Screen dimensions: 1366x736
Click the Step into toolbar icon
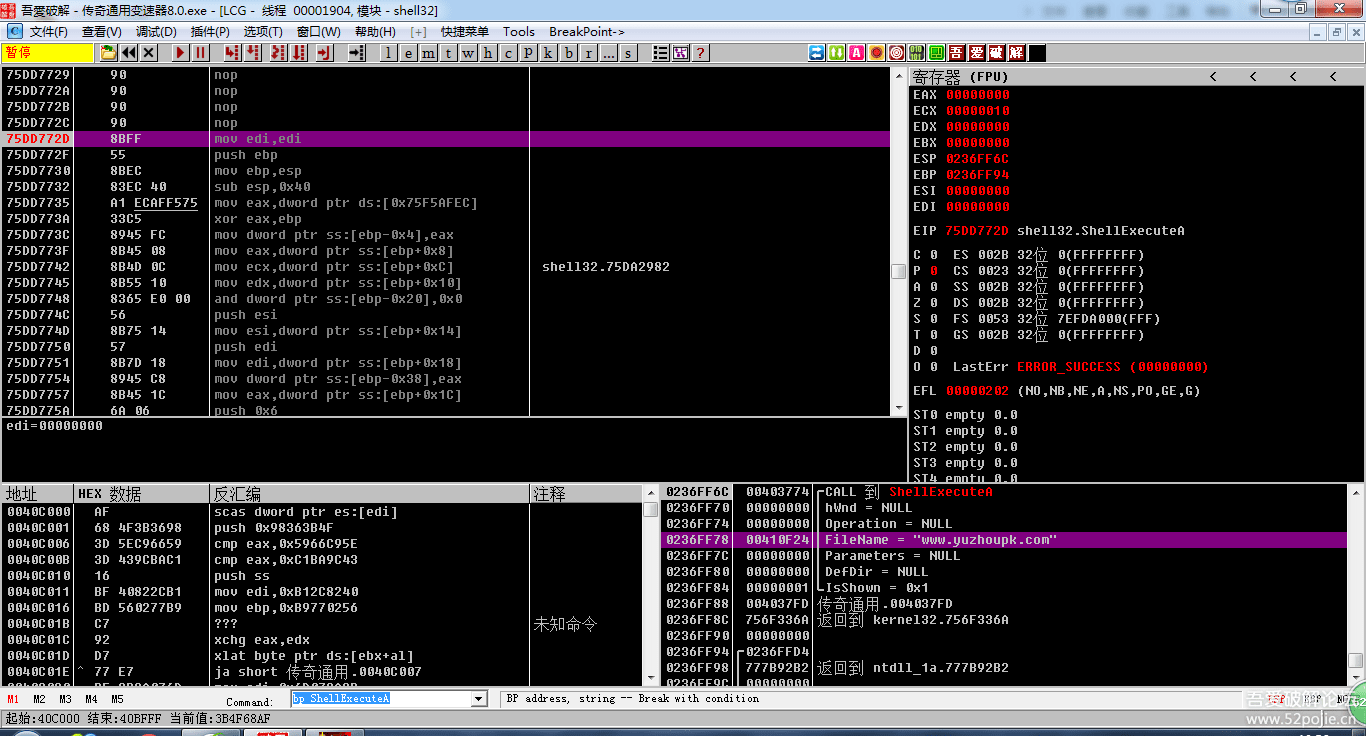(232, 53)
